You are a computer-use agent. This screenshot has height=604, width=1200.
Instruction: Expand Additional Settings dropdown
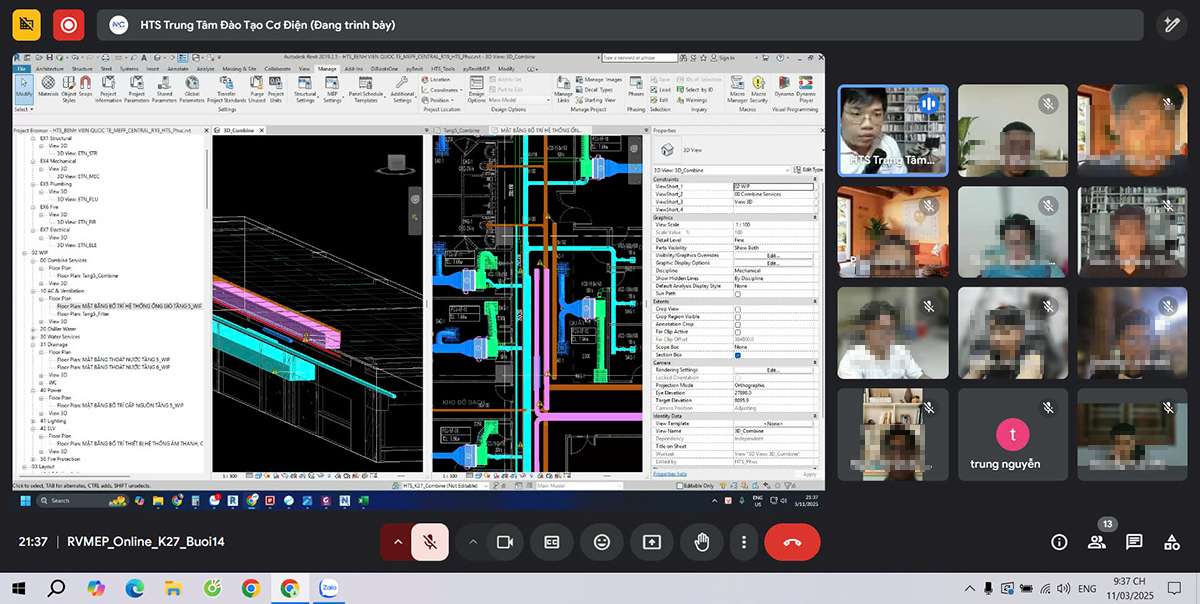click(402, 89)
